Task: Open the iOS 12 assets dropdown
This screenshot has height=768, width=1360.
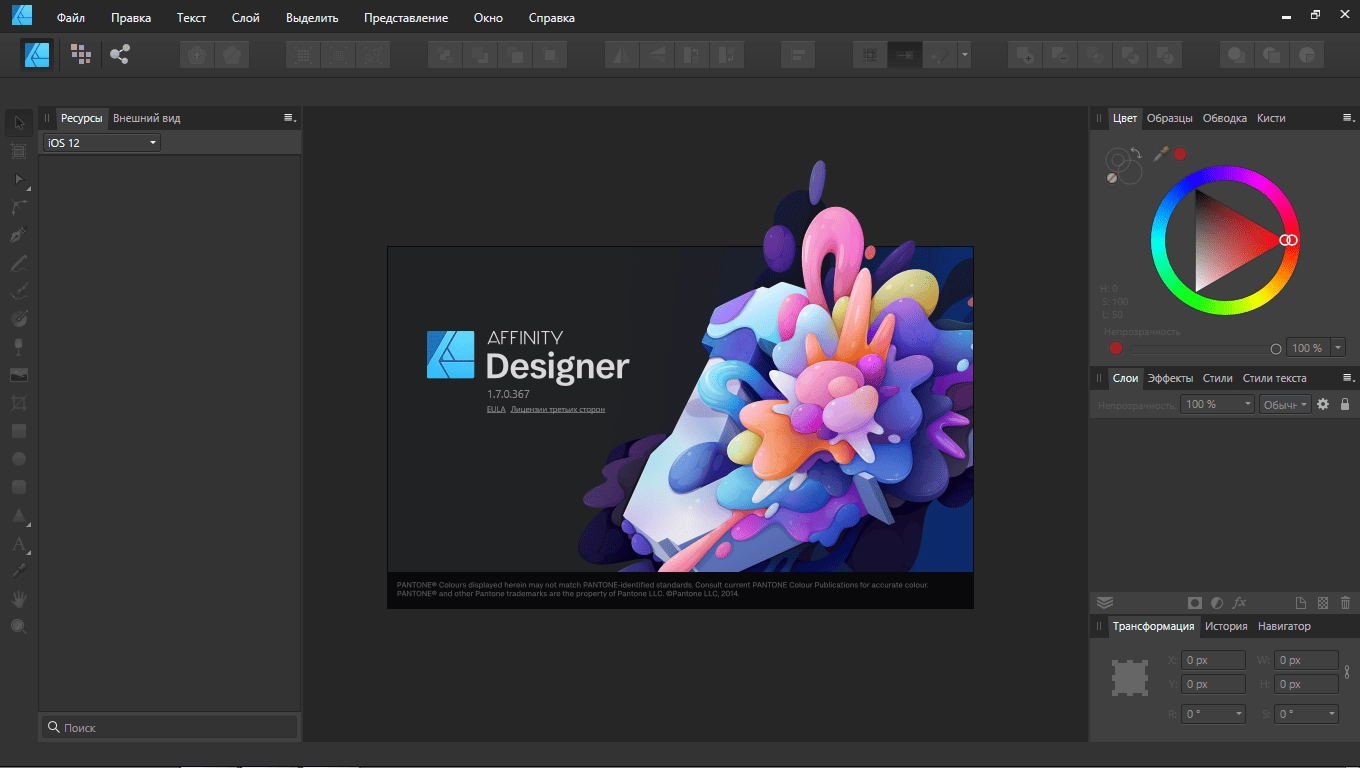Action: [x=102, y=143]
